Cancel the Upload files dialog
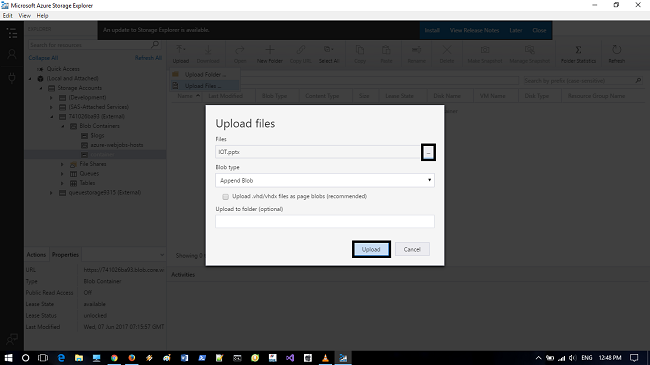The image size is (650, 365). pos(412,249)
